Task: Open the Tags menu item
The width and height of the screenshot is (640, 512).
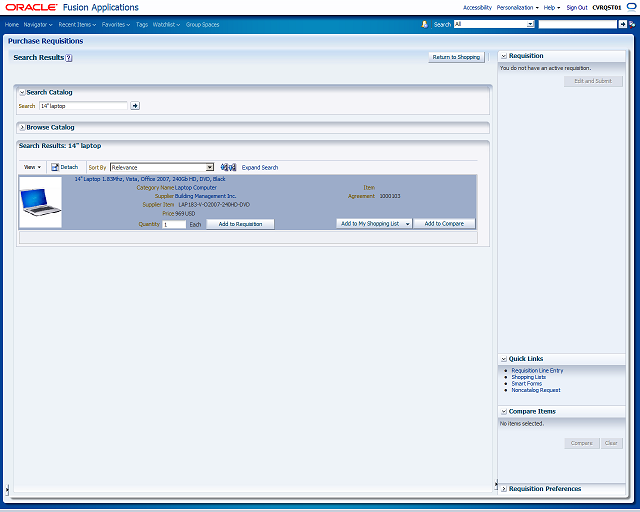Action: tap(142, 24)
